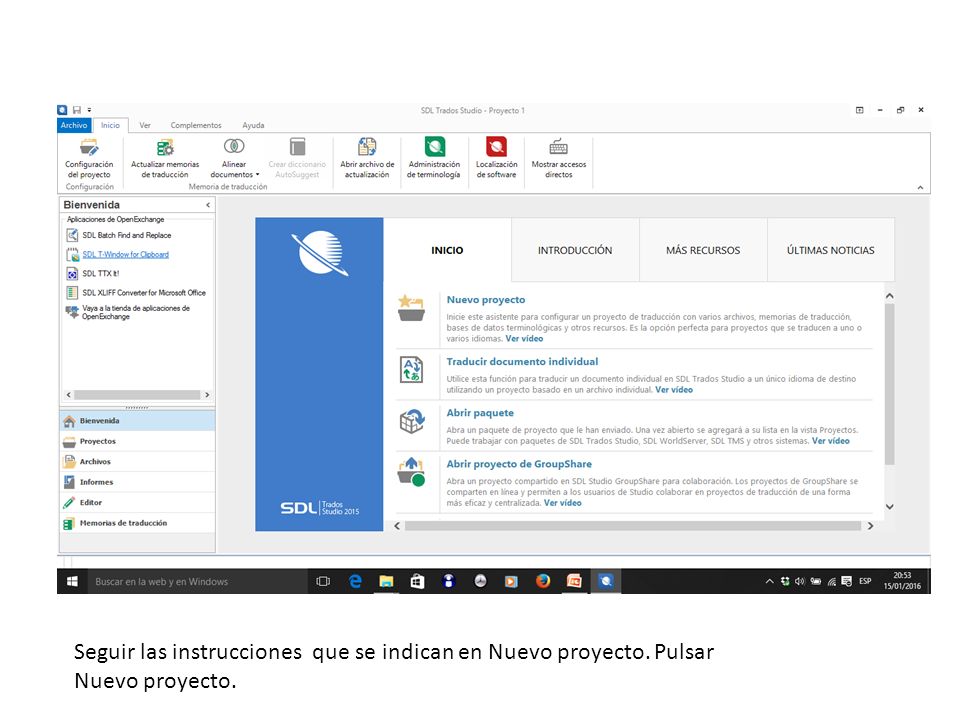Click Crear diccionario AutoSuggest icon

[298, 147]
